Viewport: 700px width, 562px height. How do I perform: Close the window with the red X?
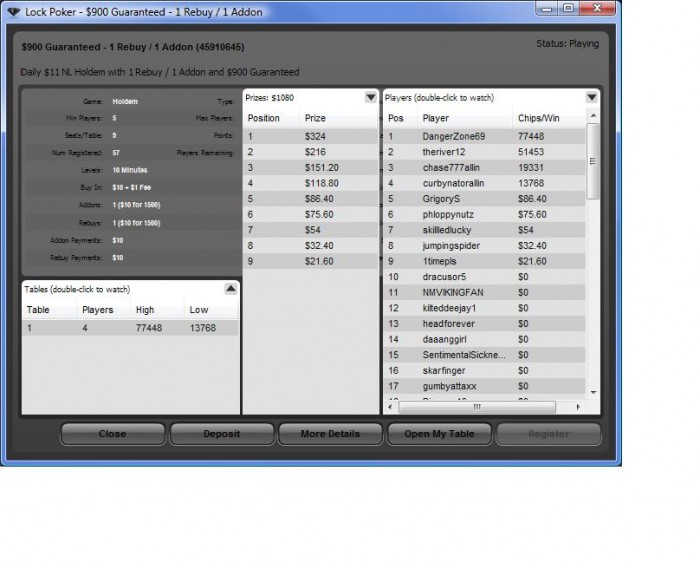click(x=597, y=8)
